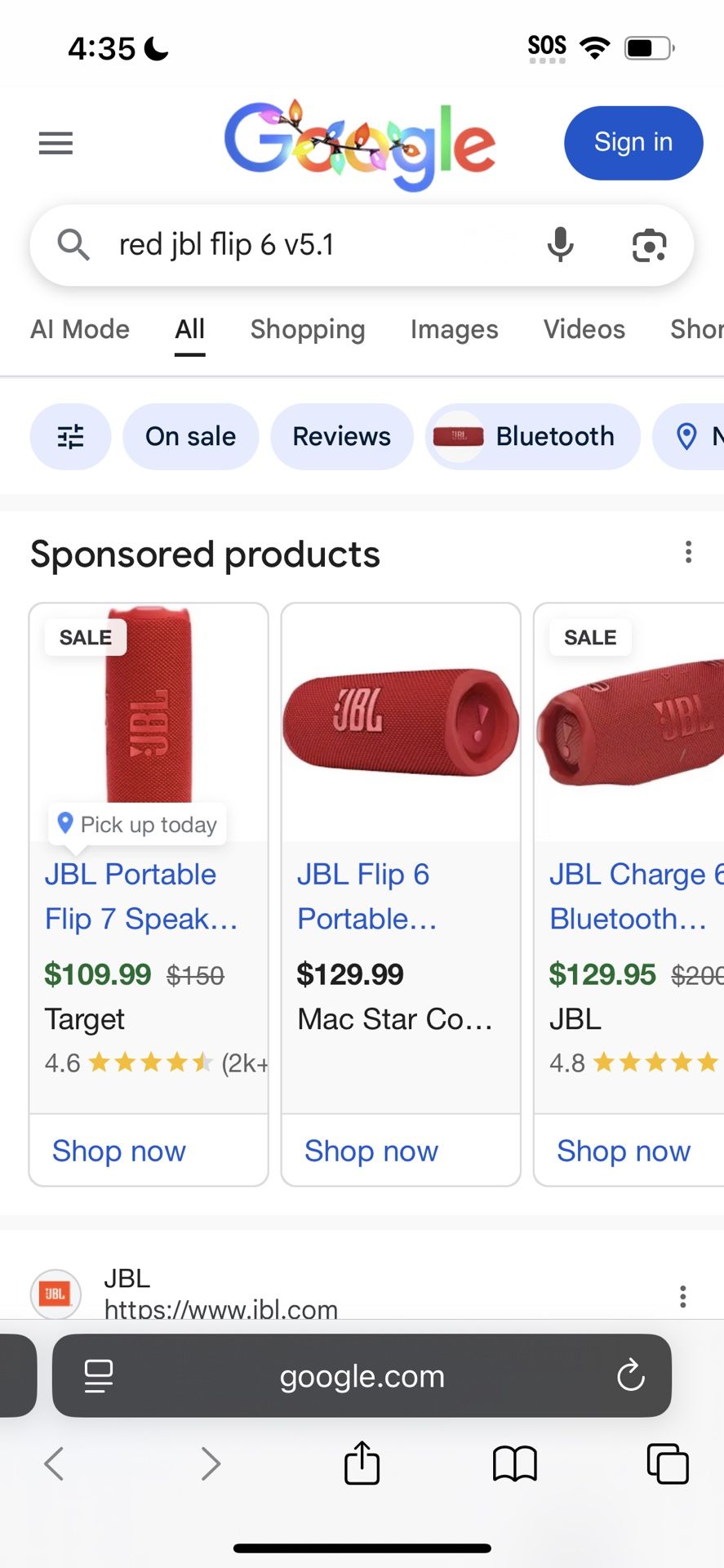Enable the Bluetooth filter chip

[x=532, y=436]
